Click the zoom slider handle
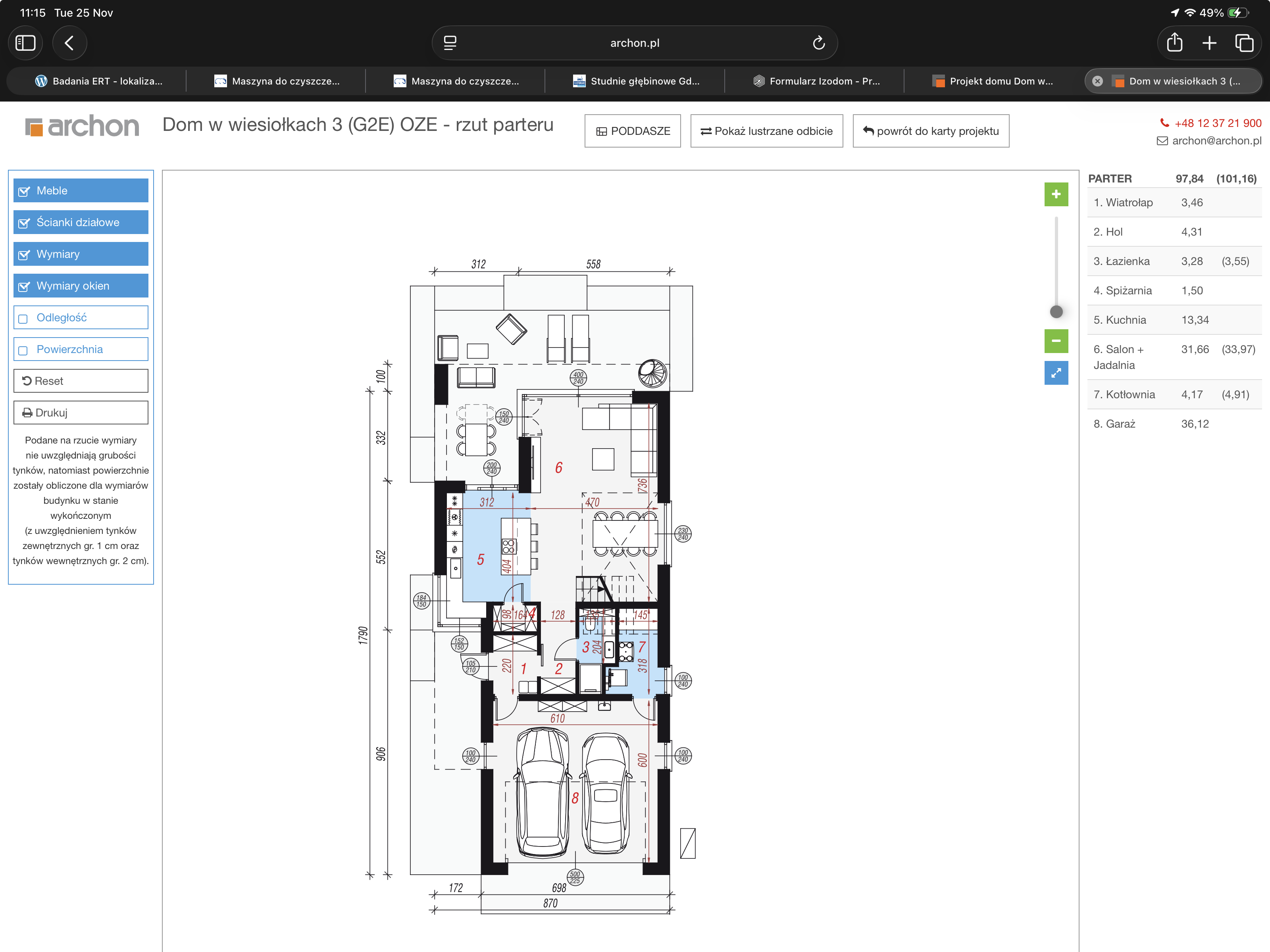Image resolution: width=1270 pixels, height=952 pixels. click(1055, 312)
